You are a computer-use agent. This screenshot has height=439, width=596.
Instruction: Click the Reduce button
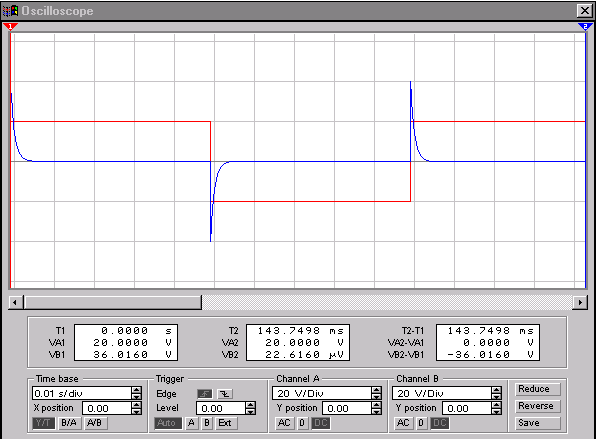[x=537, y=389]
